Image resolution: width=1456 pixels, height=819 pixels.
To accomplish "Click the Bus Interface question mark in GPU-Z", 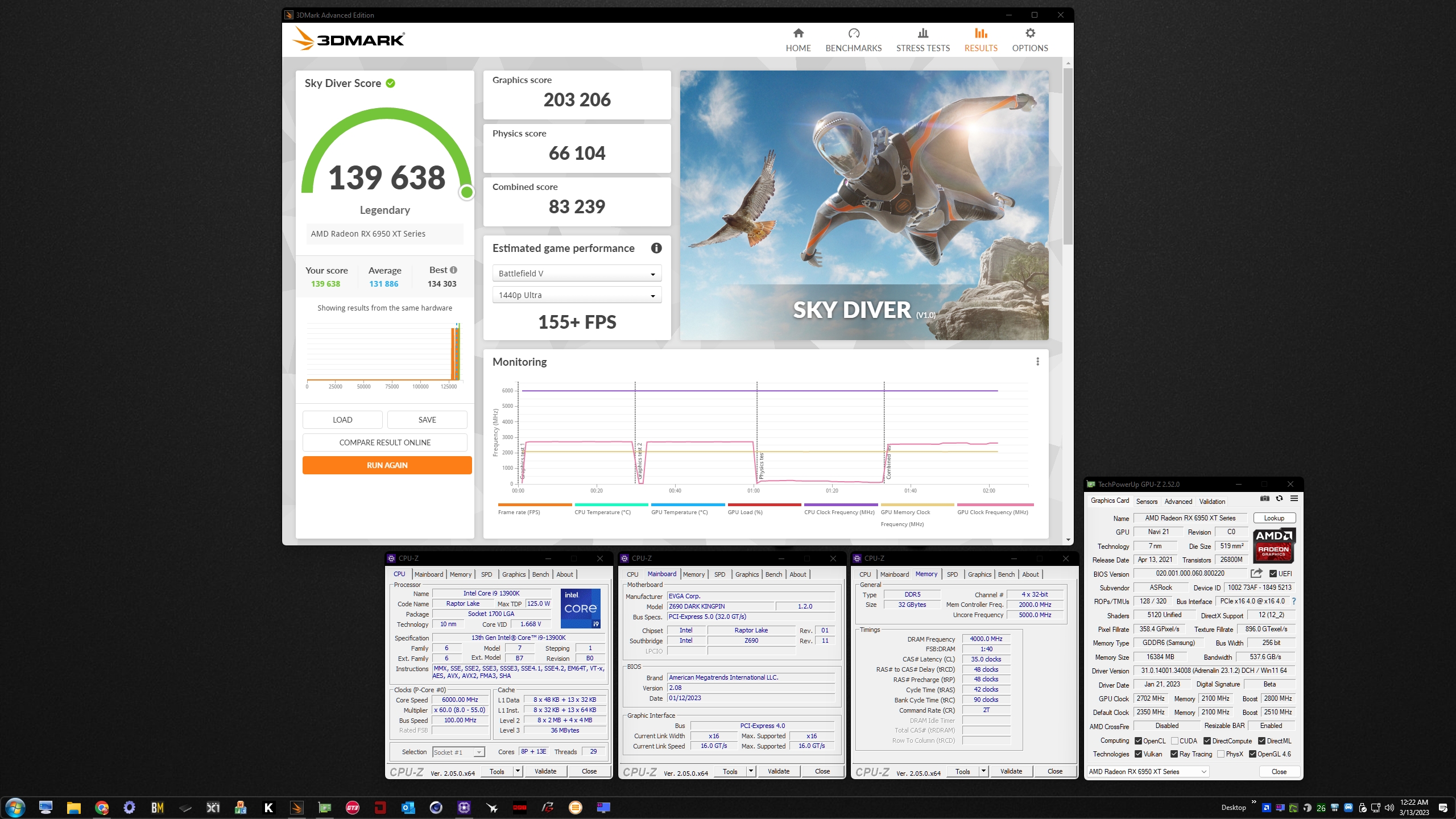I will [1293, 601].
